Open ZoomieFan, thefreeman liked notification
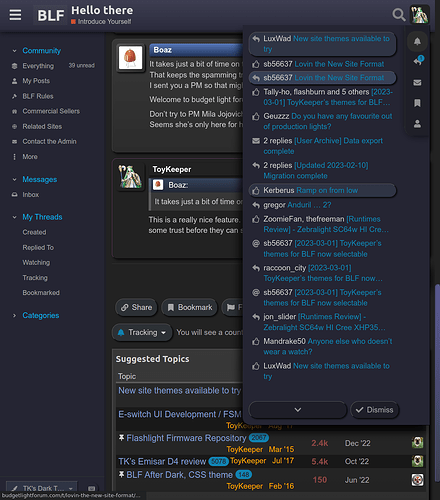This screenshot has width=440, height=500. coord(322,224)
